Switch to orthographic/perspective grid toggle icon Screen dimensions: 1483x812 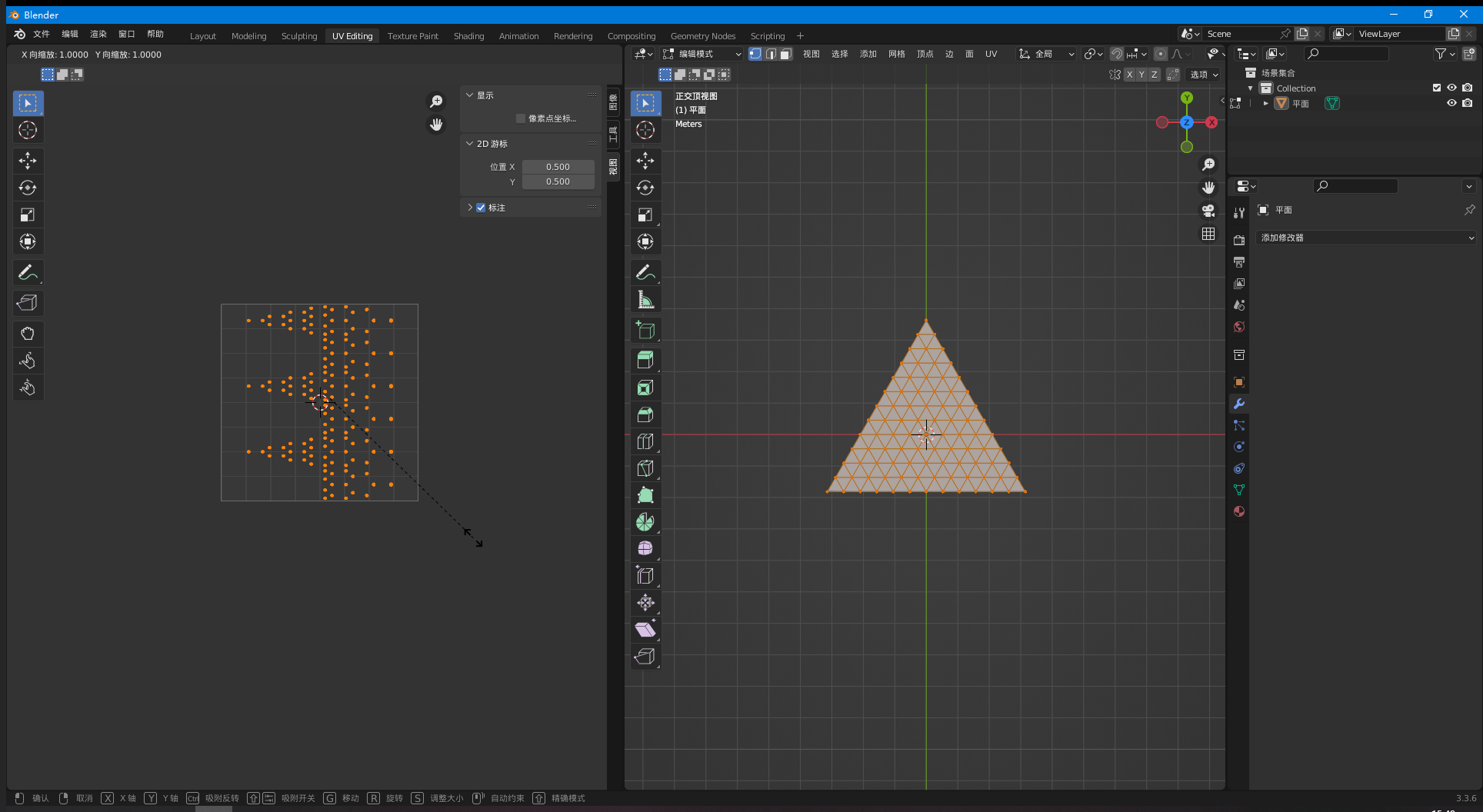pos(1208,234)
